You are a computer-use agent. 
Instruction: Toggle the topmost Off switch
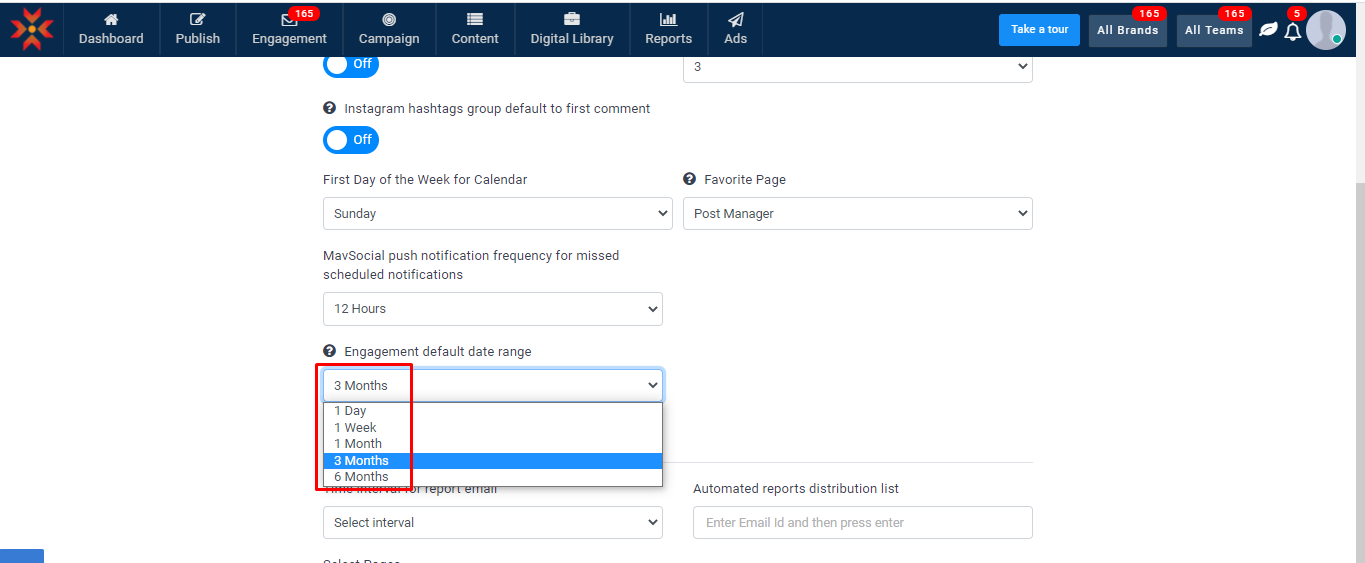tap(351, 64)
